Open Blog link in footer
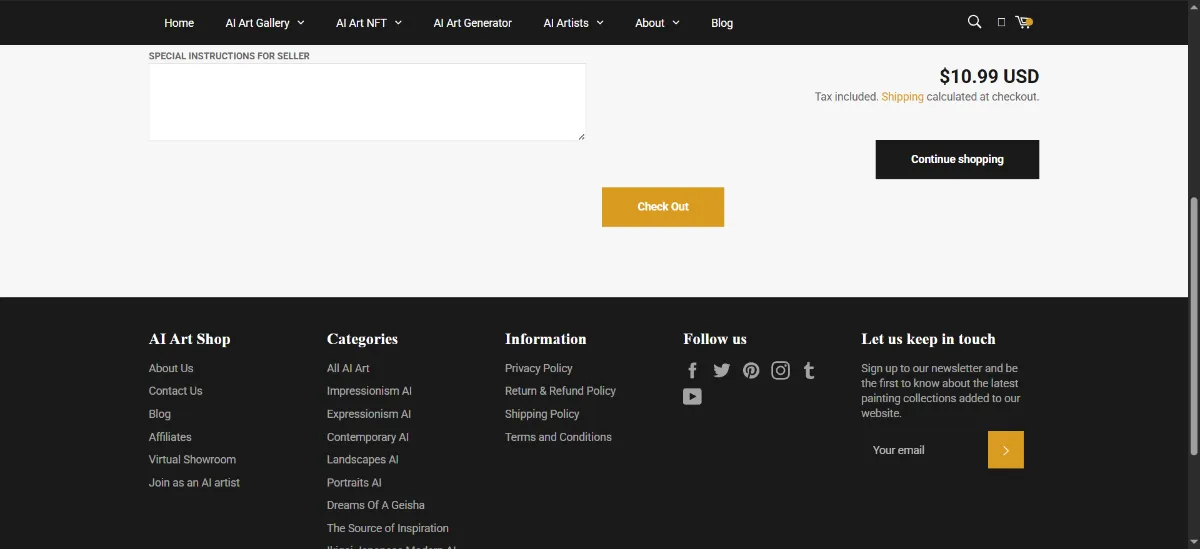This screenshot has width=1200, height=549. pos(160,414)
